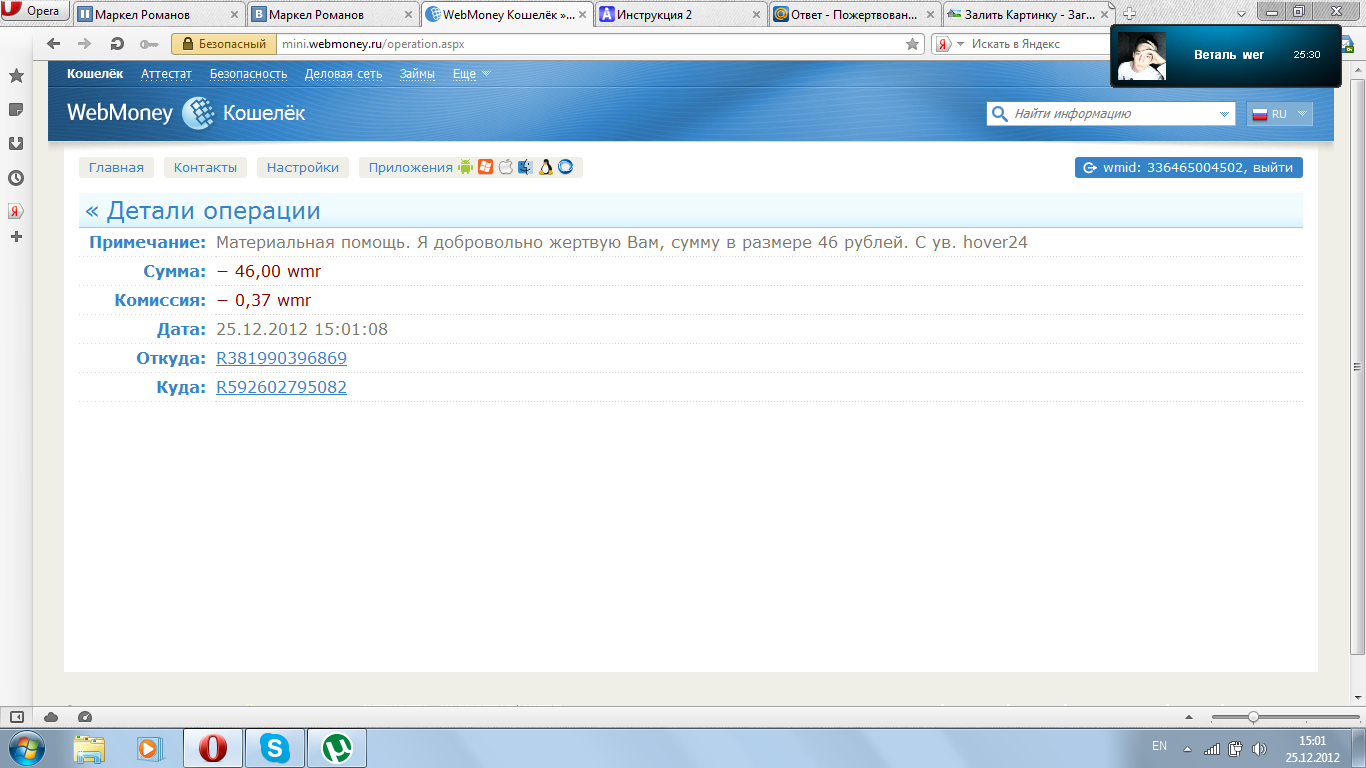Go back with the browser back arrow
Screen dimensions: 1366x768
[54, 44]
